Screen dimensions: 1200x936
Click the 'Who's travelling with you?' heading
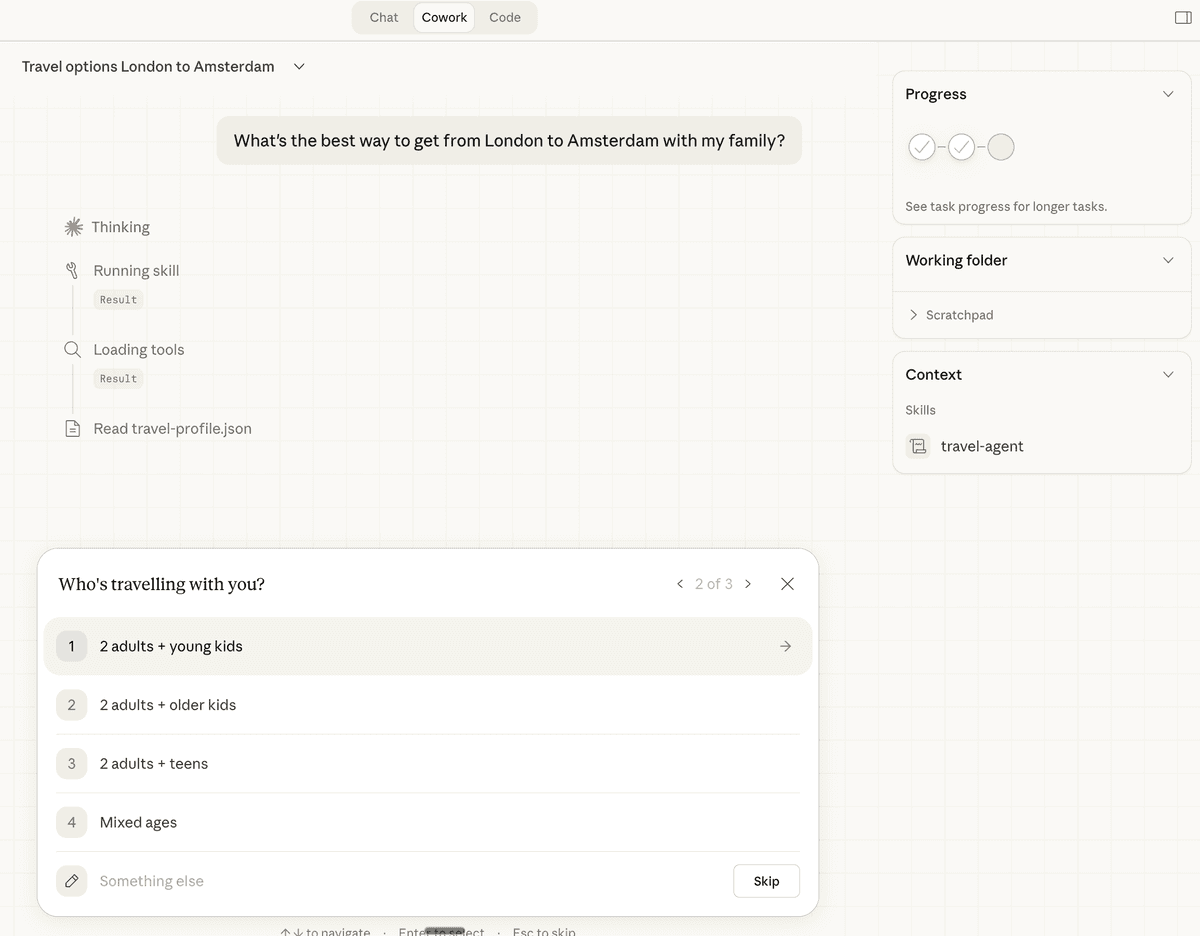[x=162, y=584]
